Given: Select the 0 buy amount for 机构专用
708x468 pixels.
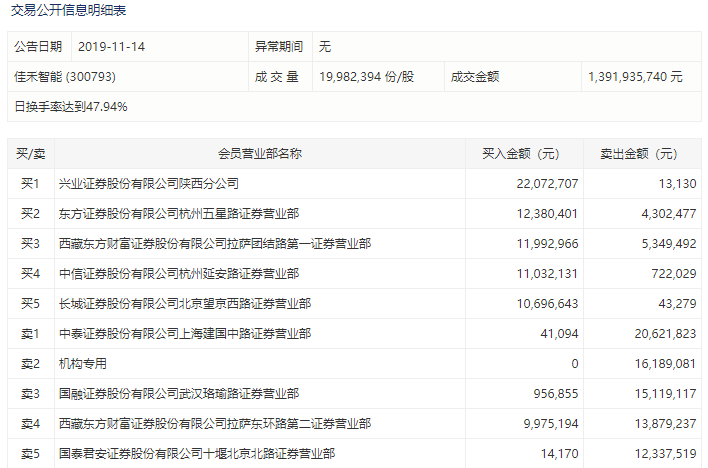Looking at the screenshot, I should (x=574, y=364).
